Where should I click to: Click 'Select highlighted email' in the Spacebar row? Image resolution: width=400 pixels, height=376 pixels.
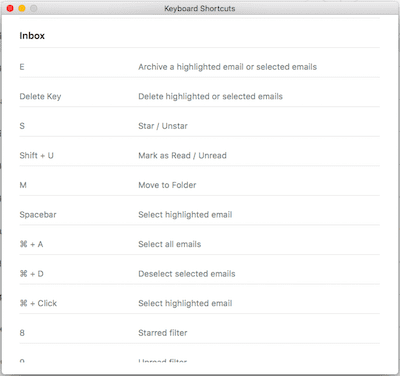click(x=185, y=215)
